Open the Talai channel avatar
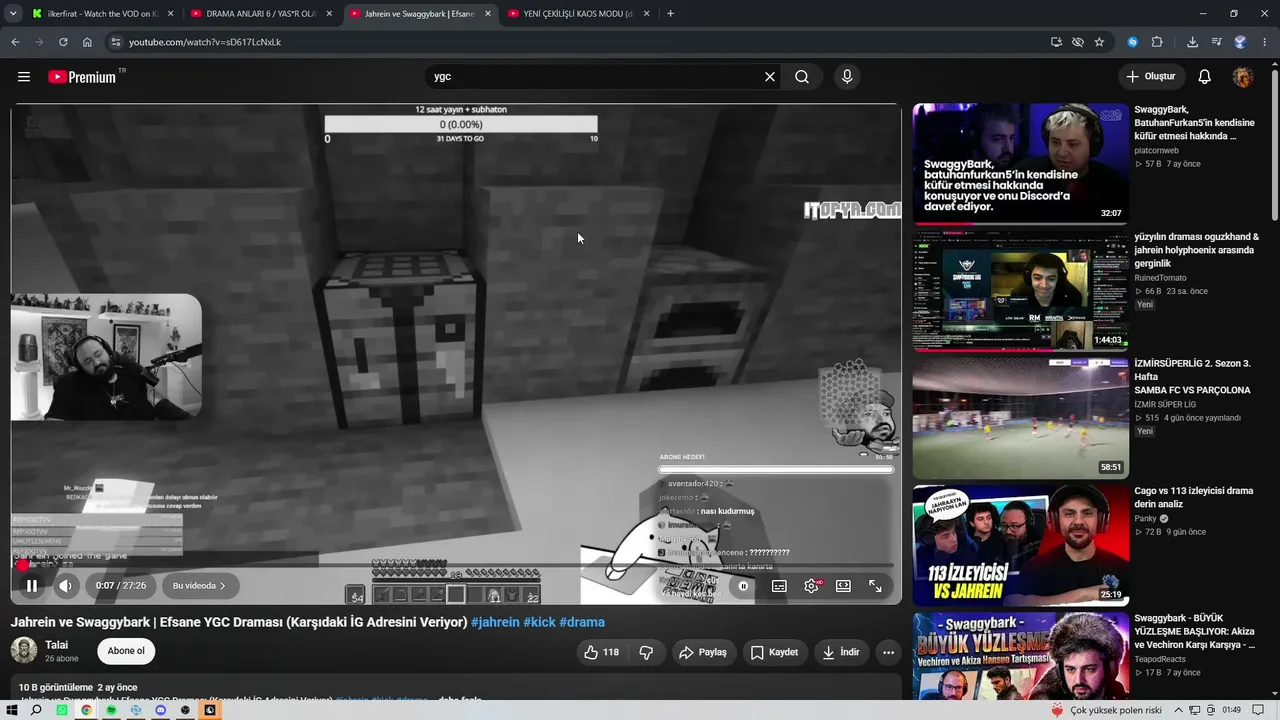The width and height of the screenshot is (1280, 720). point(24,651)
